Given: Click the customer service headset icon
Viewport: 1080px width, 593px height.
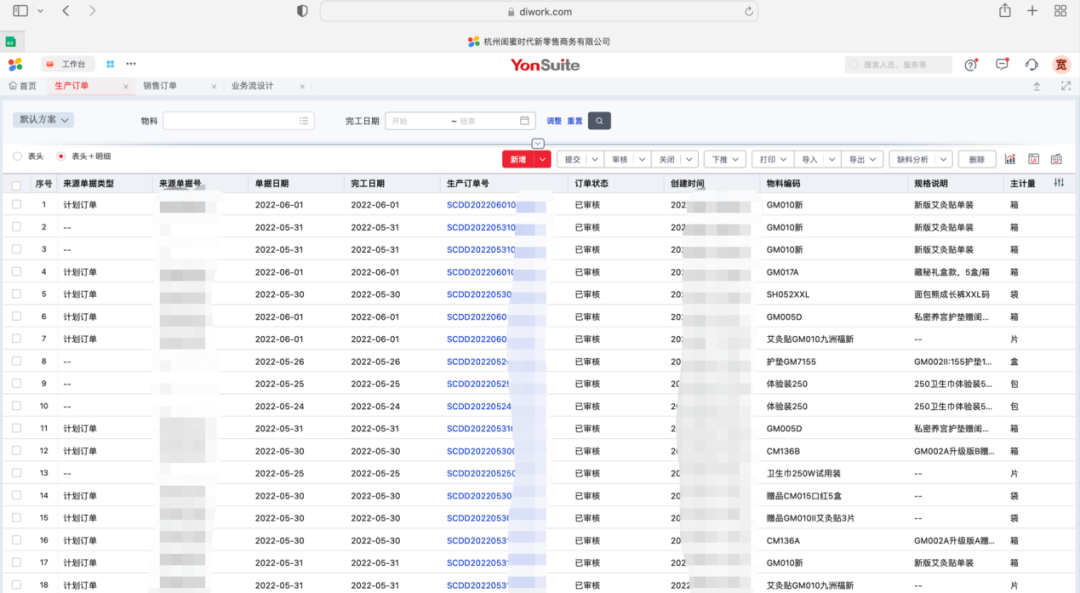Looking at the screenshot, I should click(x=1031, y=65).
